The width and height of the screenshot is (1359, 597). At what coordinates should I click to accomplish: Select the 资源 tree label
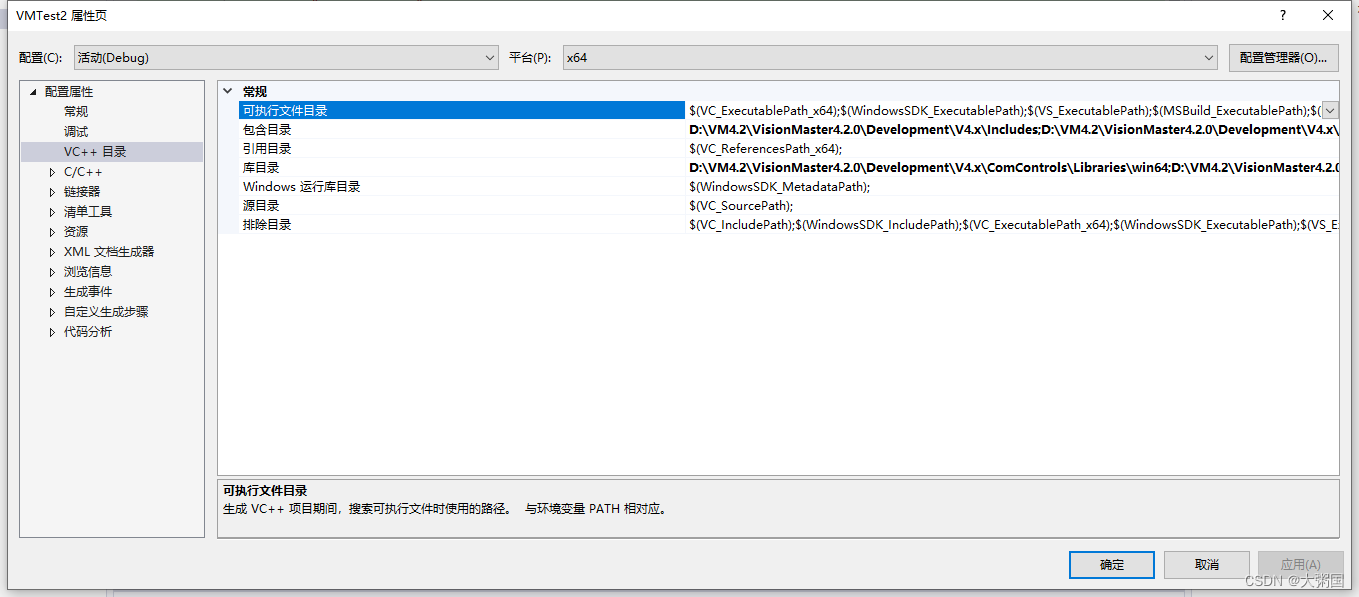(76, 232)
